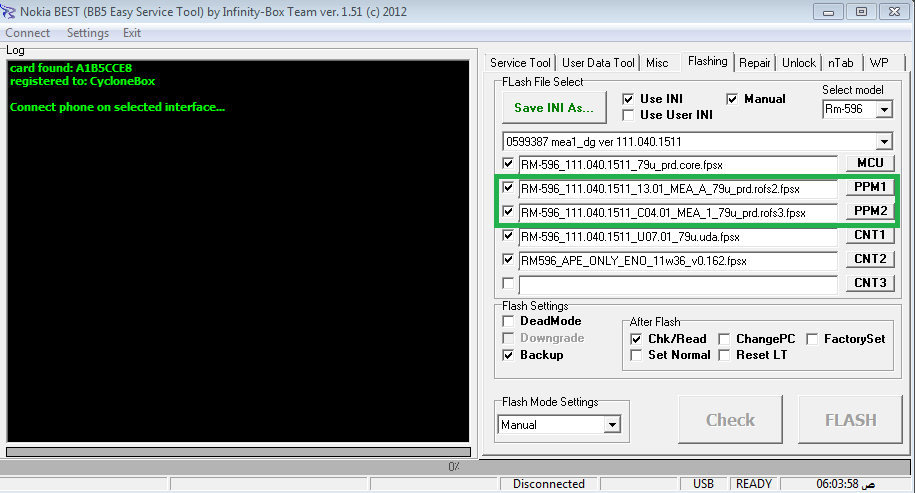This screenshot has width=915, height=493.
Task: Toggle the Manual checkbox
Action: click(x=732, y=99)
